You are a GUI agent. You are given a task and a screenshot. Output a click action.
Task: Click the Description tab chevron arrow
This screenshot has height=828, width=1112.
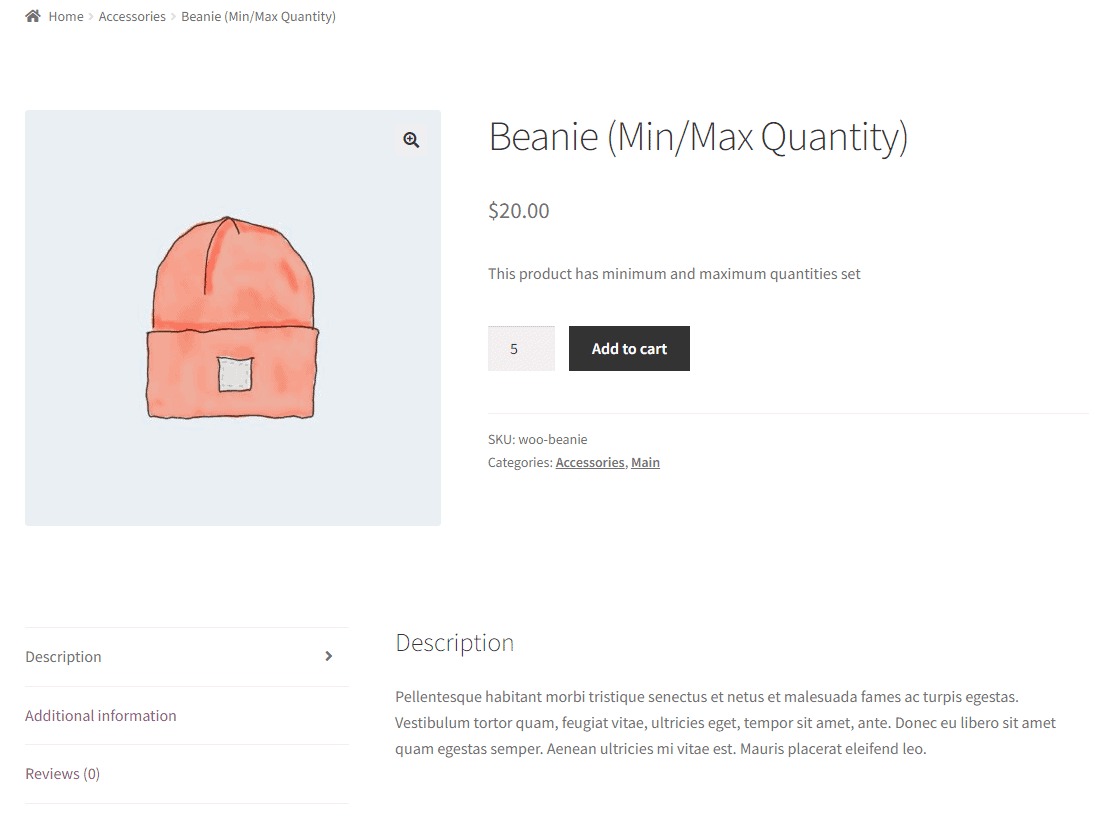(328, 656)
